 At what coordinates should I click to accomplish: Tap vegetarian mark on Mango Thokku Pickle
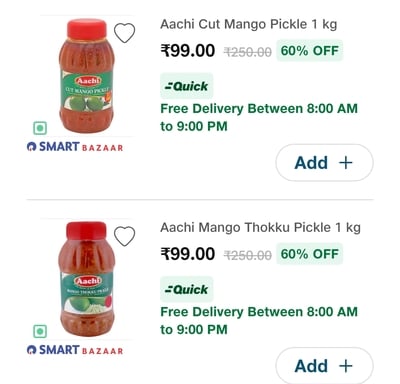[40, 331]
